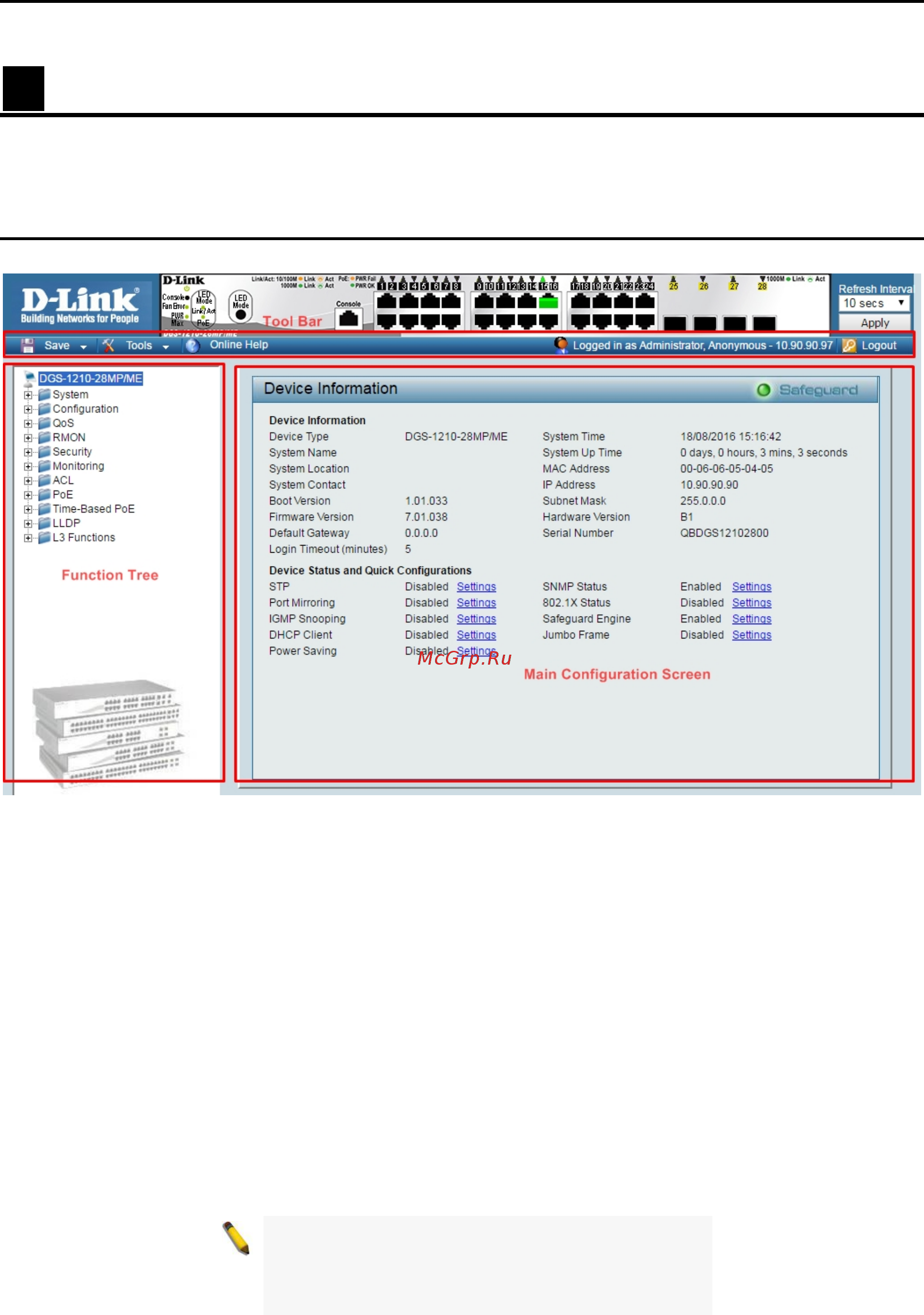The image size is (924, 1315).
Task: Expand the QoS folder plus box
Action: 28,424
